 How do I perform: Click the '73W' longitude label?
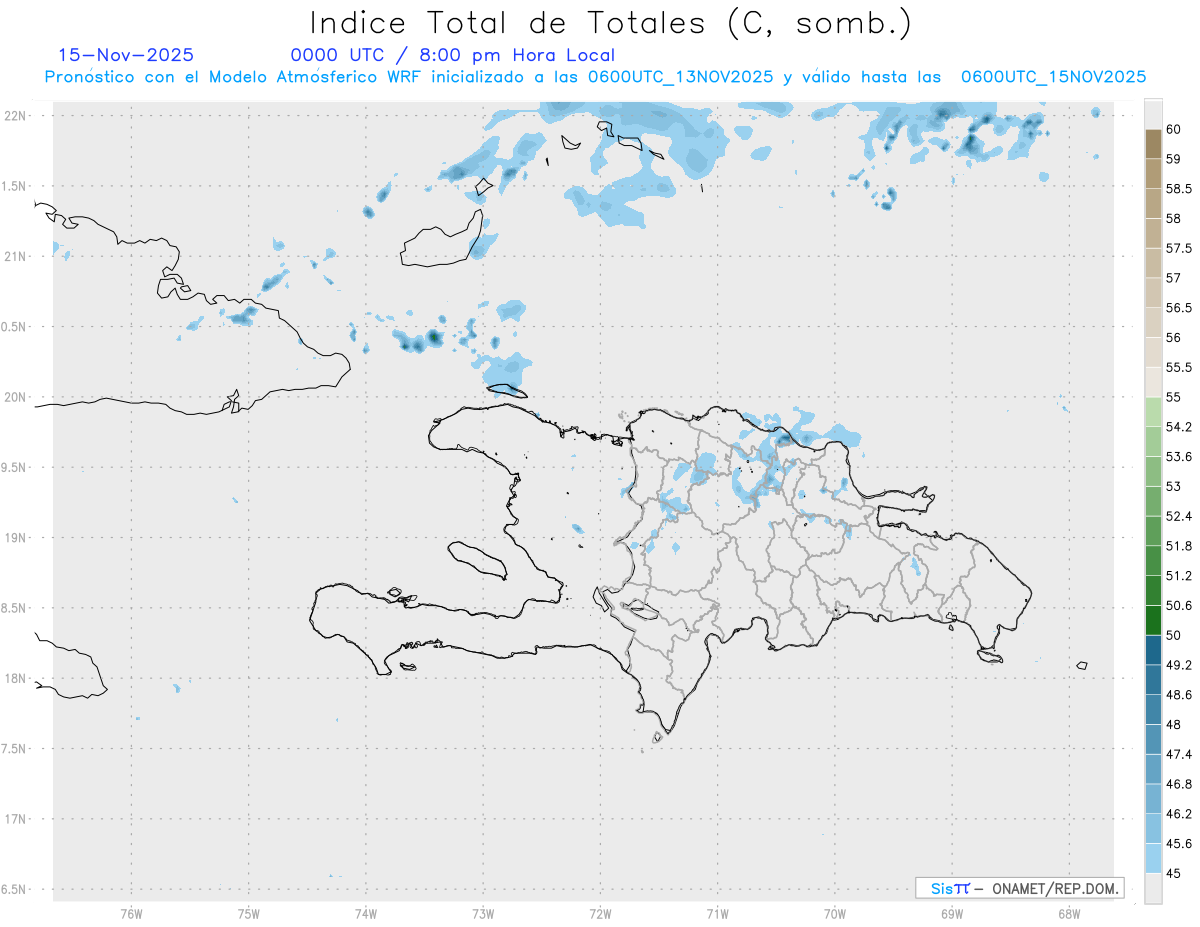[483, 913]
